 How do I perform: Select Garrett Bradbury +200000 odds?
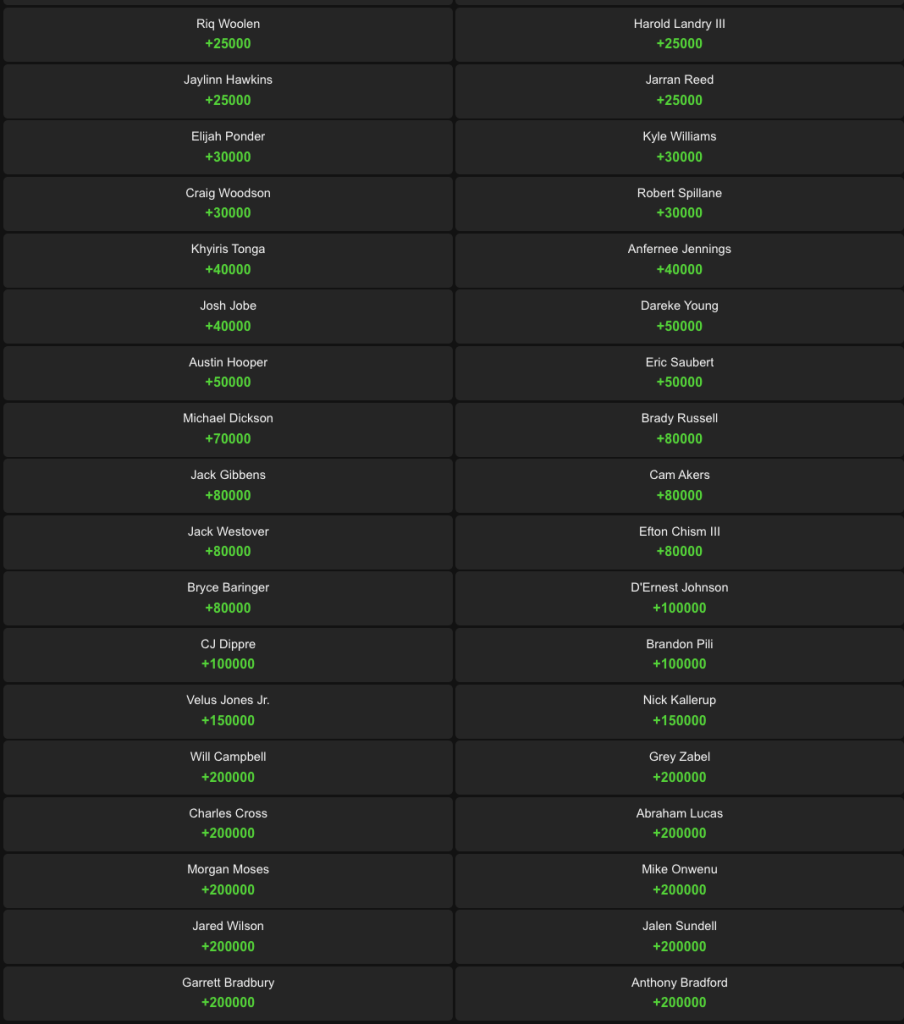228,993
